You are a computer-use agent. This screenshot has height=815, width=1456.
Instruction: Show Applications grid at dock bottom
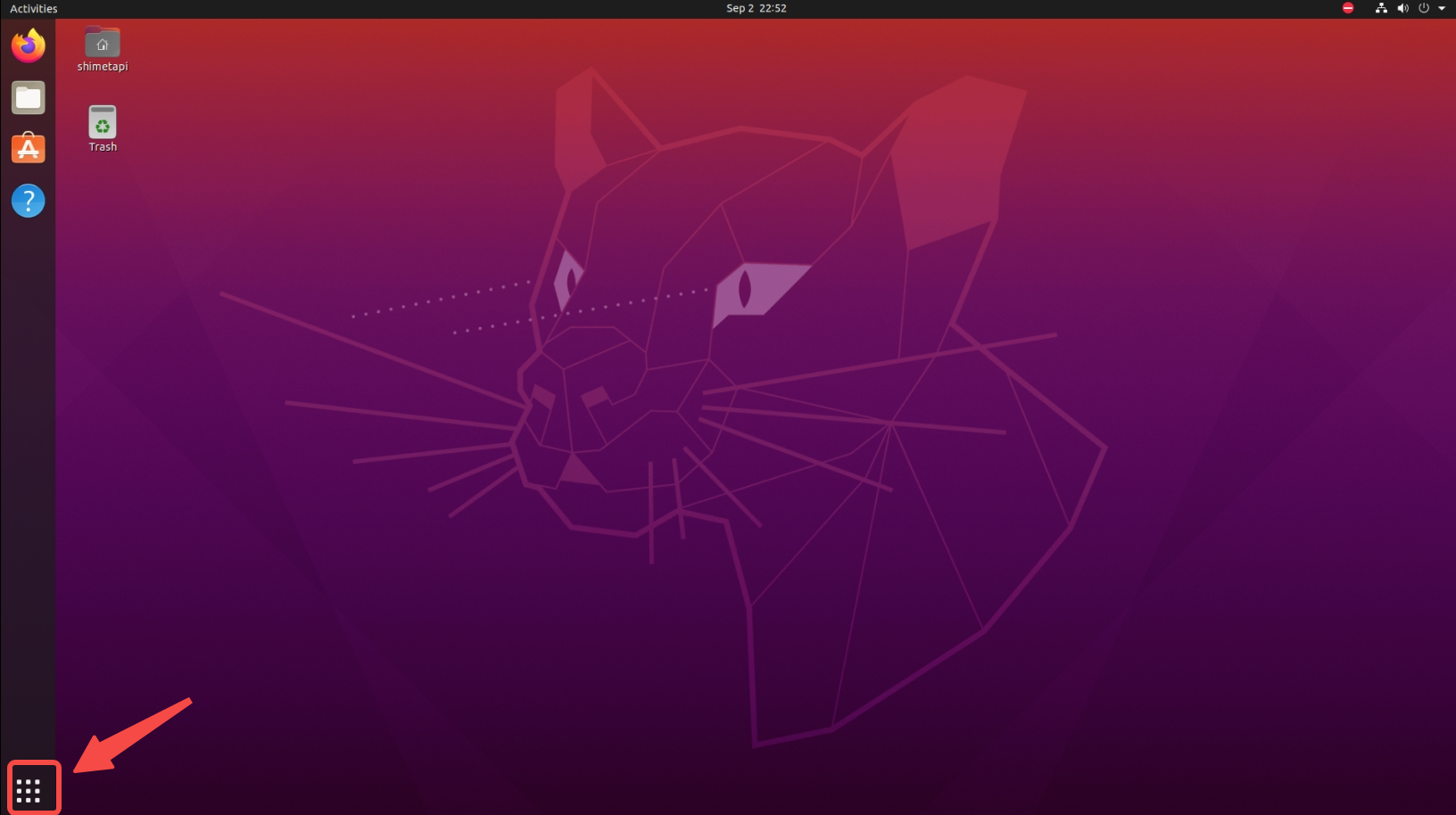point(29,790)
